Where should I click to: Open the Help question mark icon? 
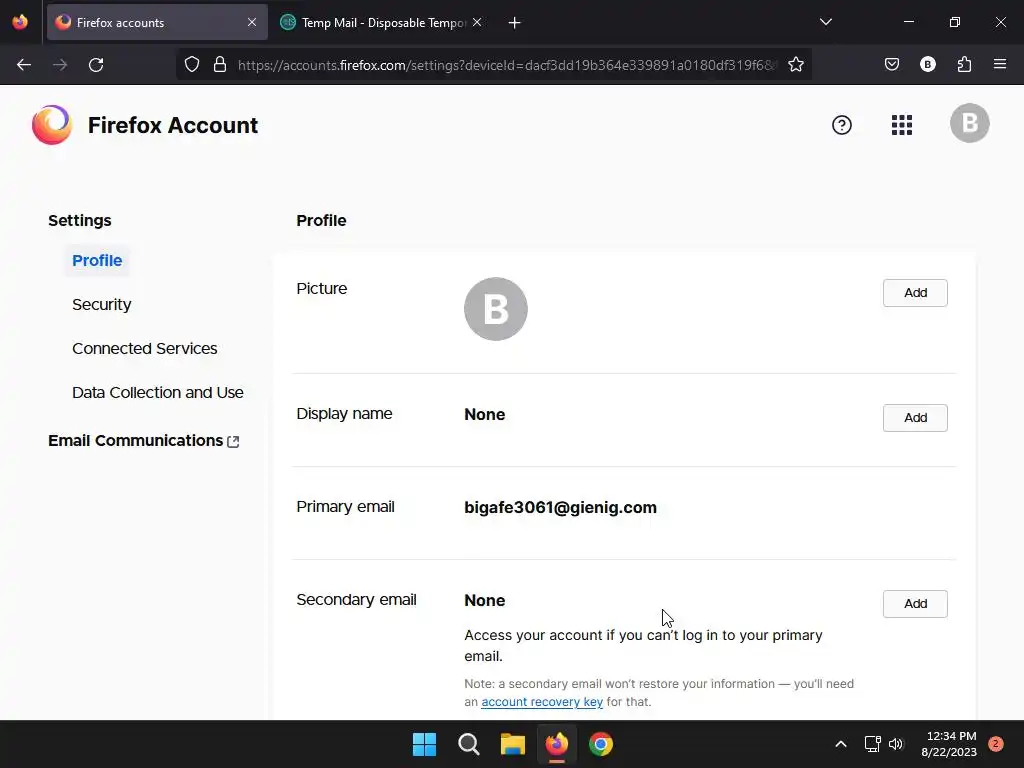(842, 125)
